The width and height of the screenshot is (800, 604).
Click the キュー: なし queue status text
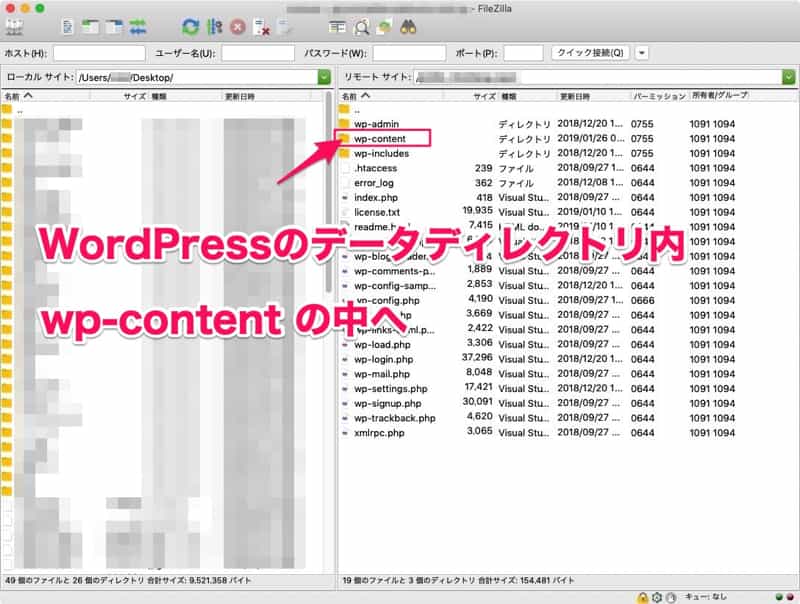click(706, 597)
